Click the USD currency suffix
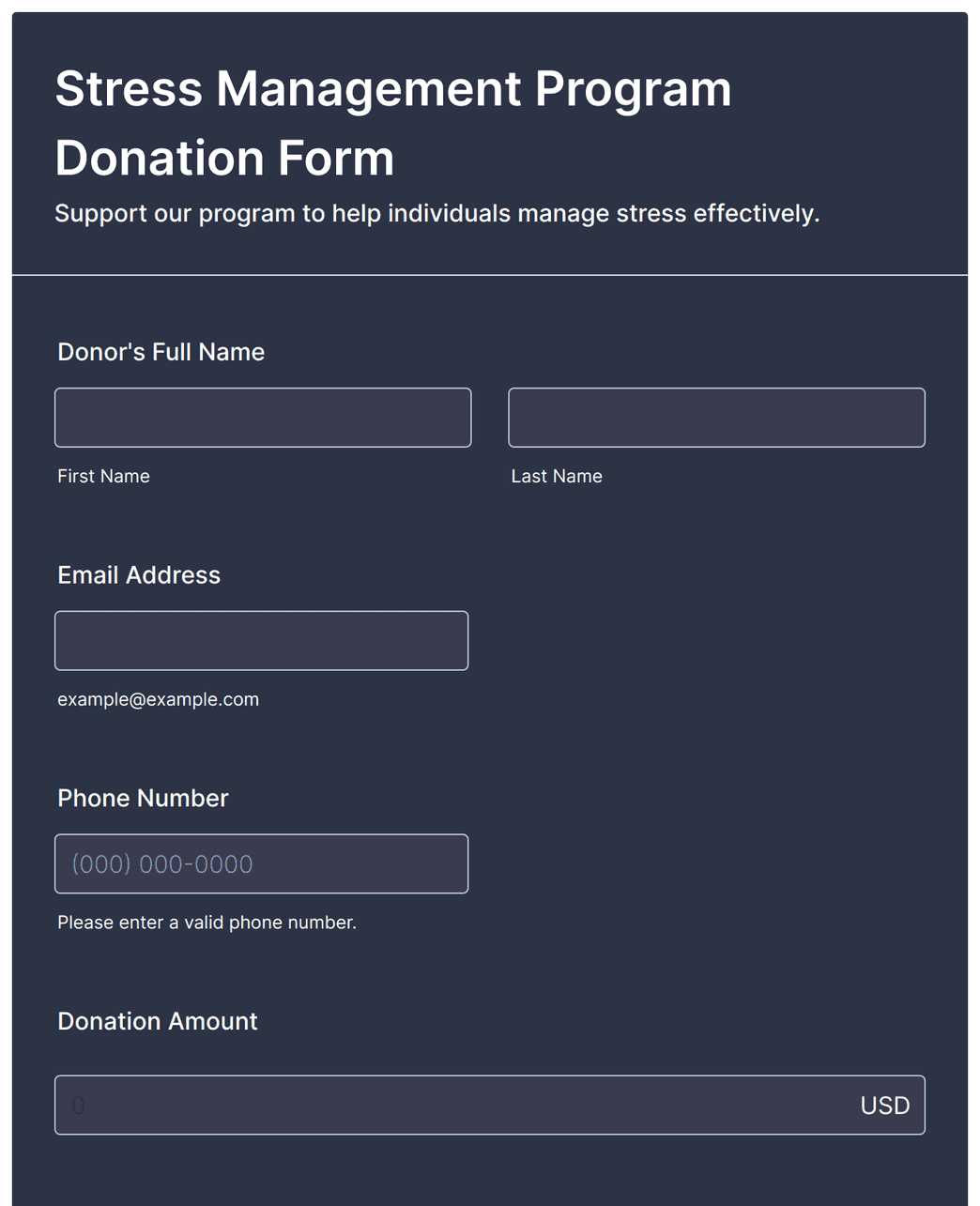980x1206 pixels. click(x=885, y=1106)
